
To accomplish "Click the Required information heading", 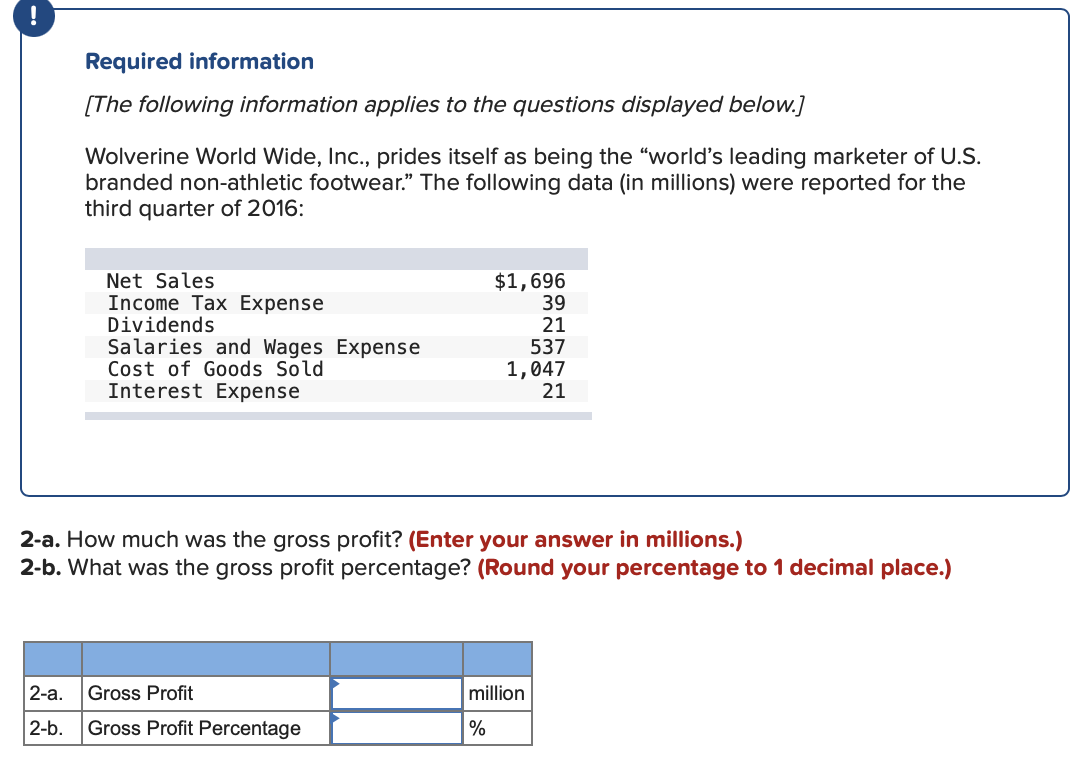I will click(198, 61).
